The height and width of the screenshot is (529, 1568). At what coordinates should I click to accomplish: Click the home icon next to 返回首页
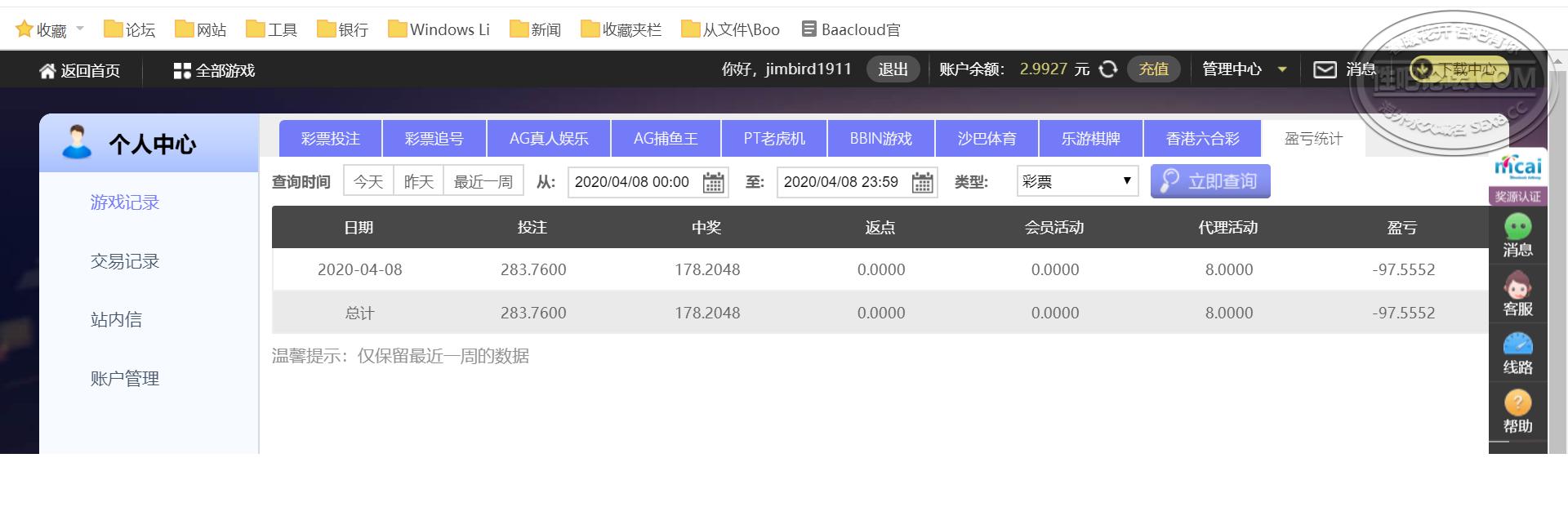click(47, 71)
